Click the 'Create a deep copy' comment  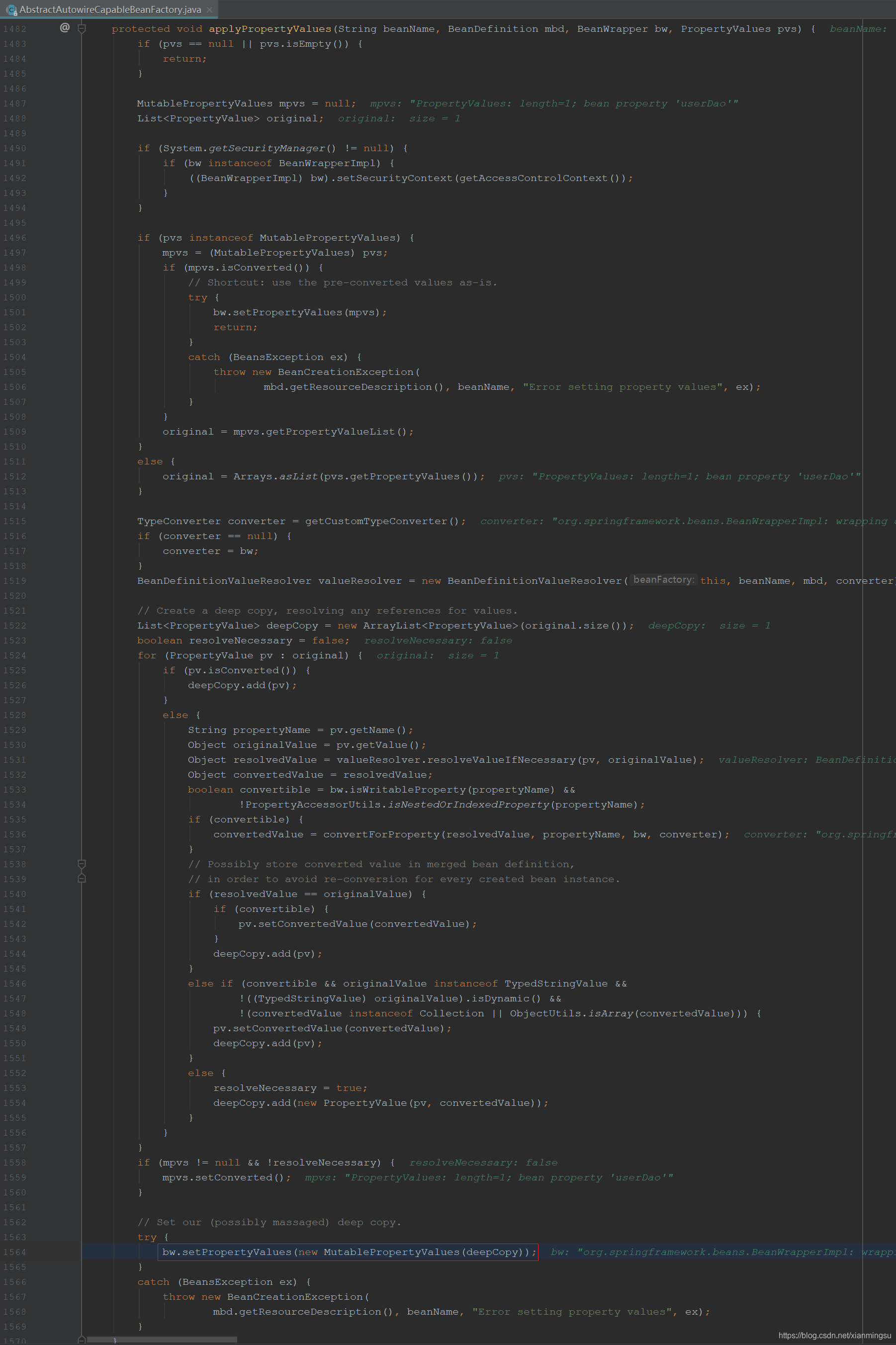coord(328,611)
